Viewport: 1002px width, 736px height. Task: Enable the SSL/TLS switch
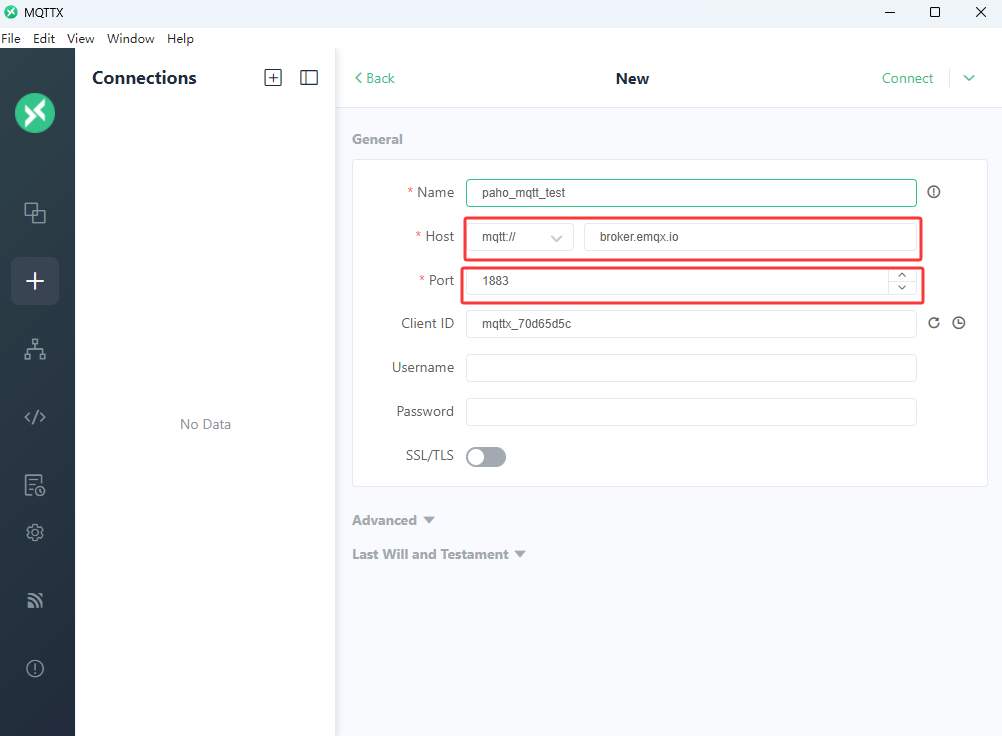click(x=486, y=456)
